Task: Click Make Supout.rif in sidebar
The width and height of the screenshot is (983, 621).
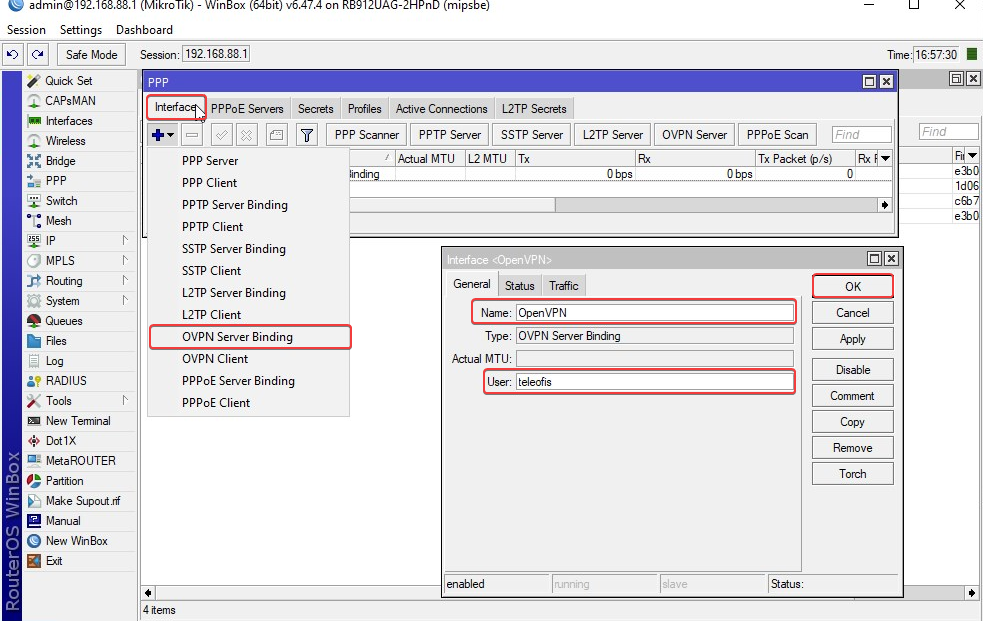Action: pos(83,501)
